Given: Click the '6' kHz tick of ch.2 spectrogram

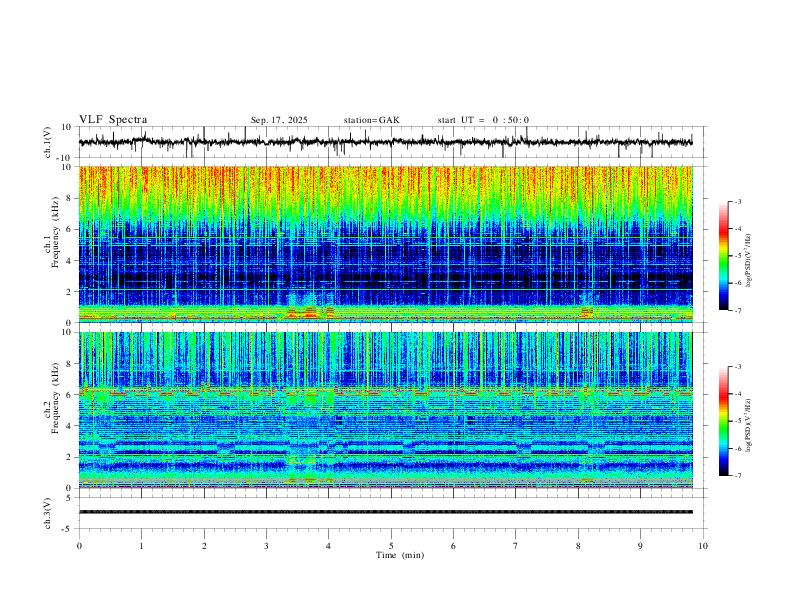Looking at the screenshot, I should click(x=70, y=395).
